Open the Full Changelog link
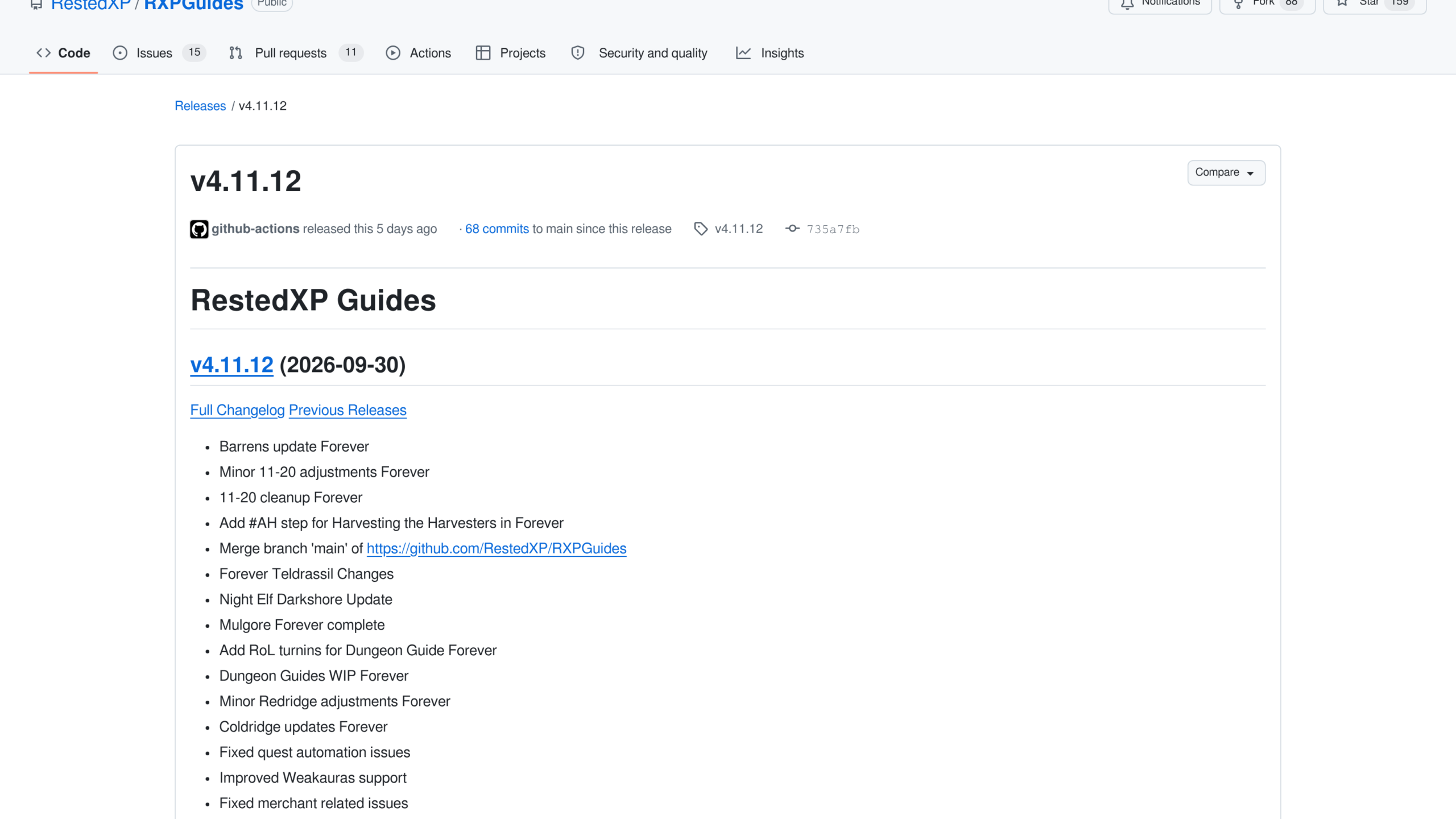 (237, 410)
